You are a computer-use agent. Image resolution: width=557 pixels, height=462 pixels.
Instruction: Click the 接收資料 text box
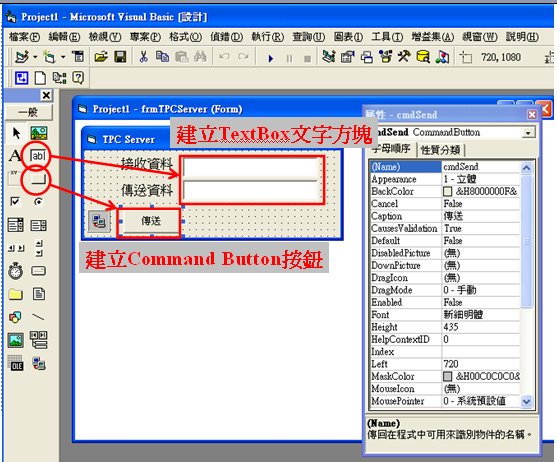click(250, 167)
